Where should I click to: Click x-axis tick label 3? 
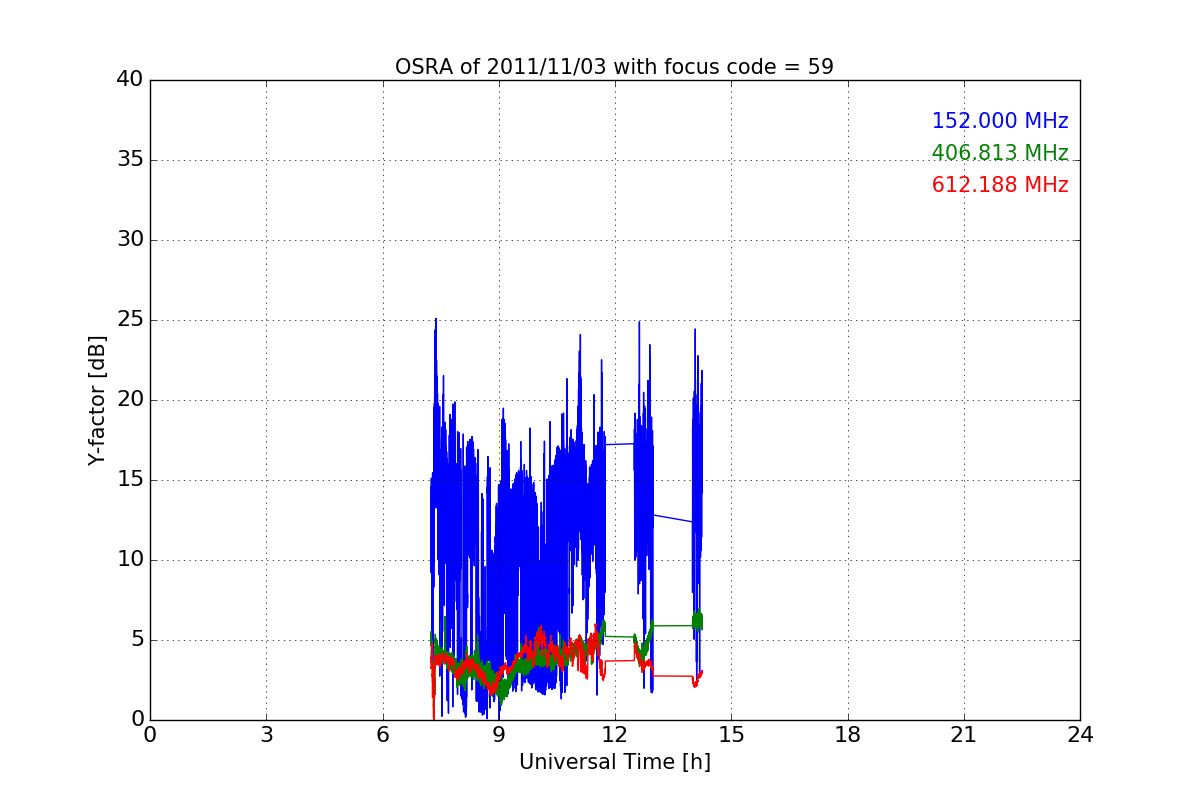pyautogui.click(x=266, y=735)
